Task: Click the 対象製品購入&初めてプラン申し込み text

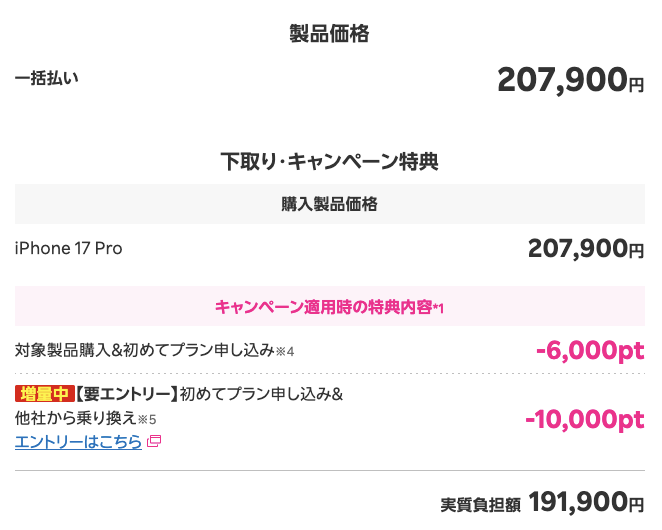Action: click(x=144, y=350)
